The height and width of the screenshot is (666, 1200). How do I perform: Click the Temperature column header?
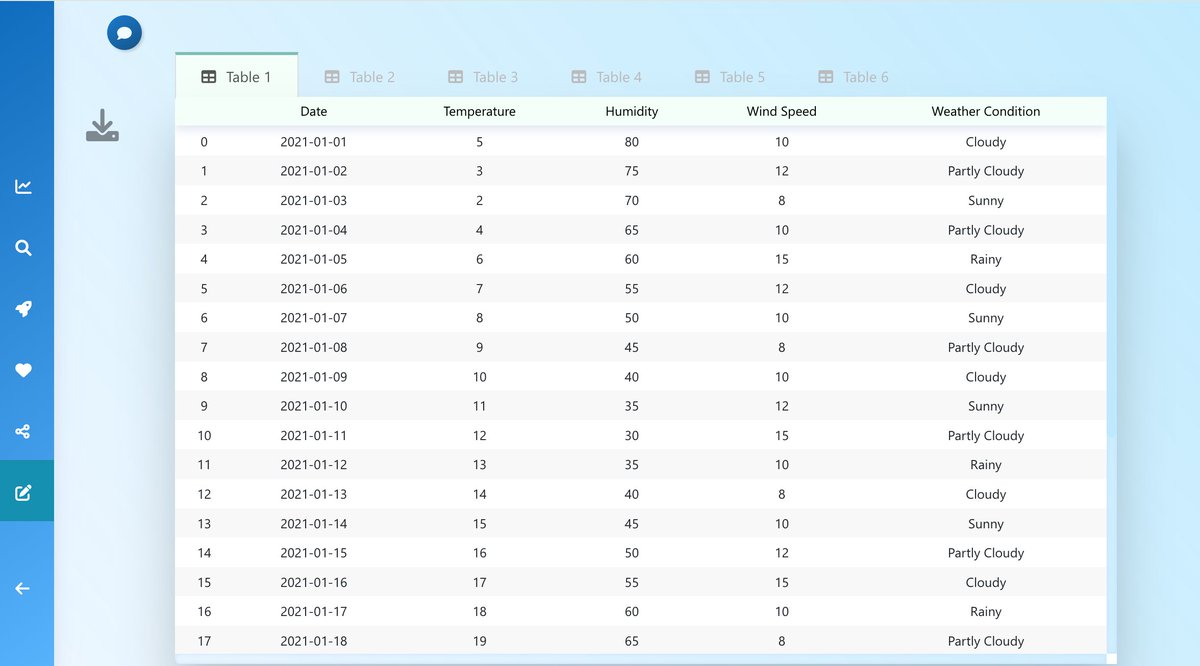(480, 112)
